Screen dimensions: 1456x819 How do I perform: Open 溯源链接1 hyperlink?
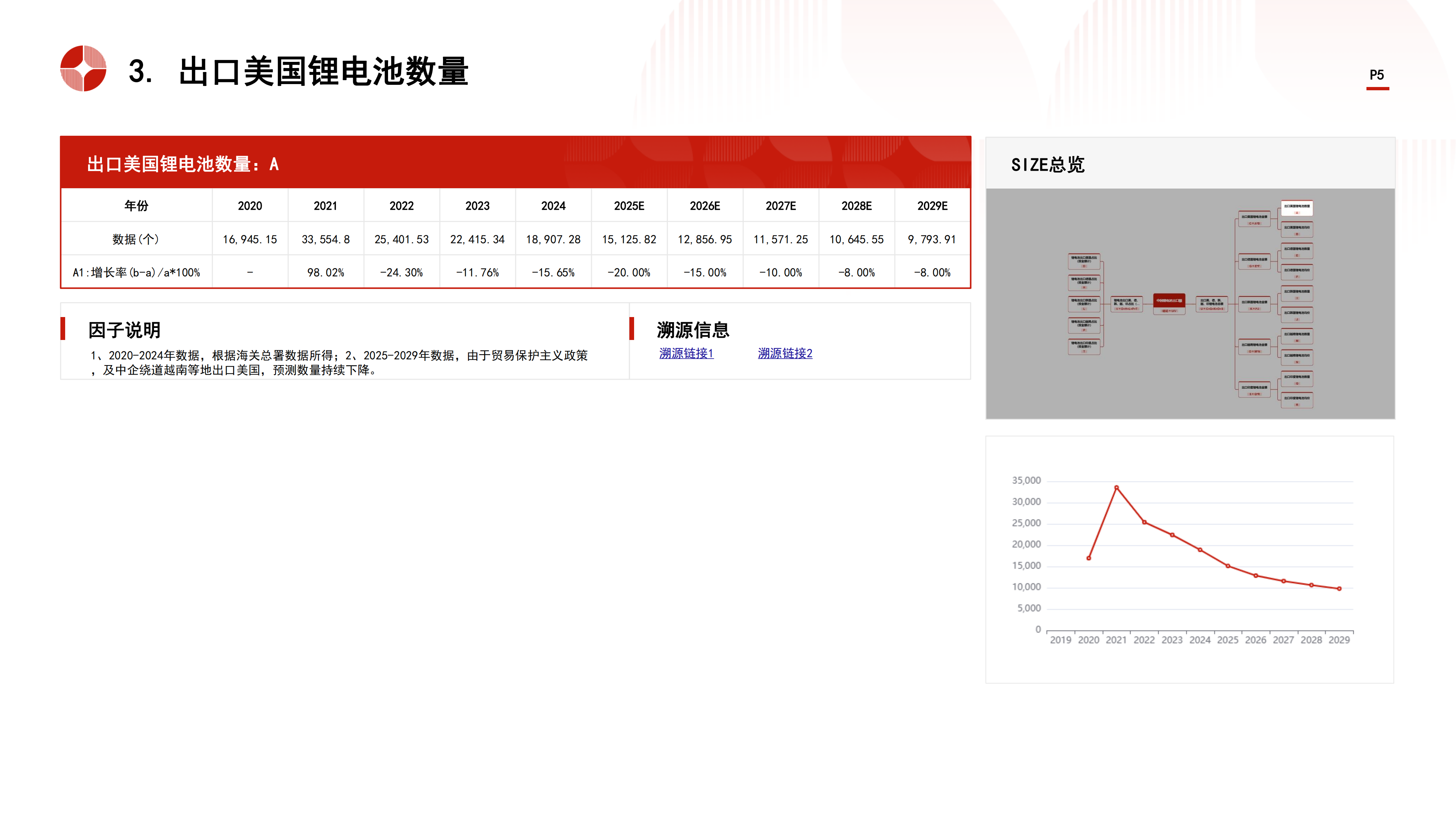[x=686, y=353]
